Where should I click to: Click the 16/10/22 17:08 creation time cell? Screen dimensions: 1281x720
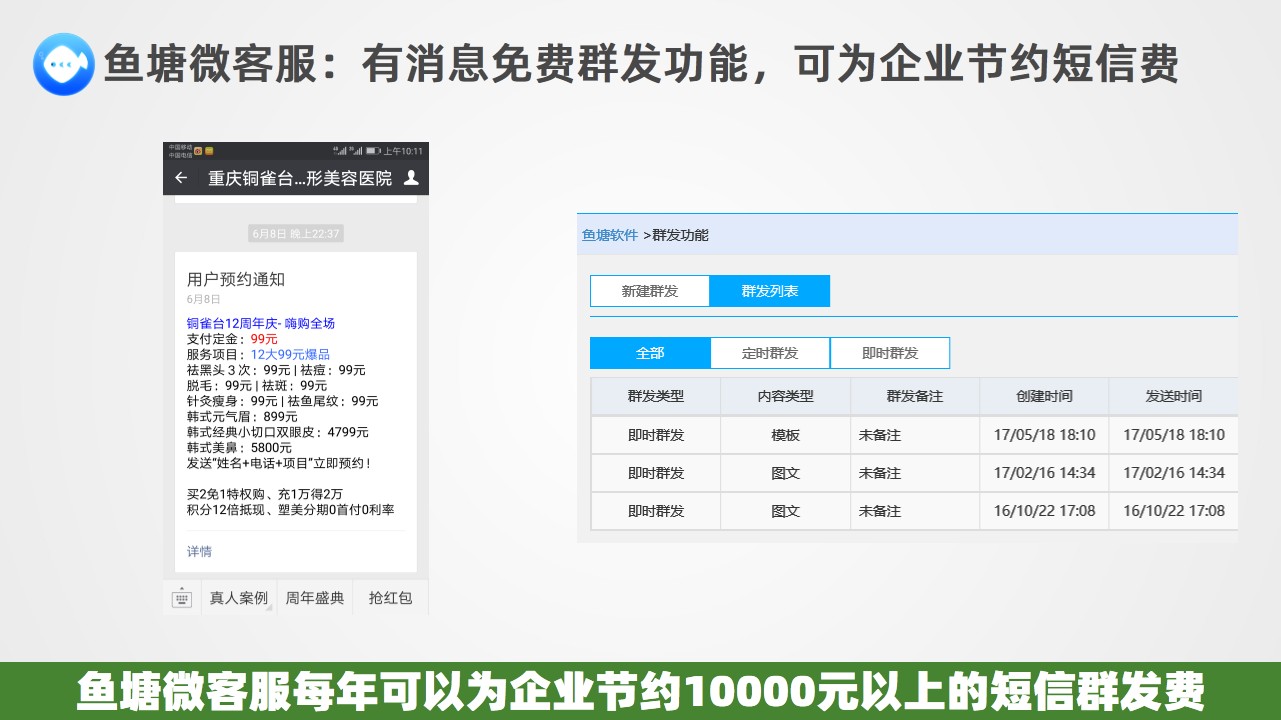click(1044, 511)
